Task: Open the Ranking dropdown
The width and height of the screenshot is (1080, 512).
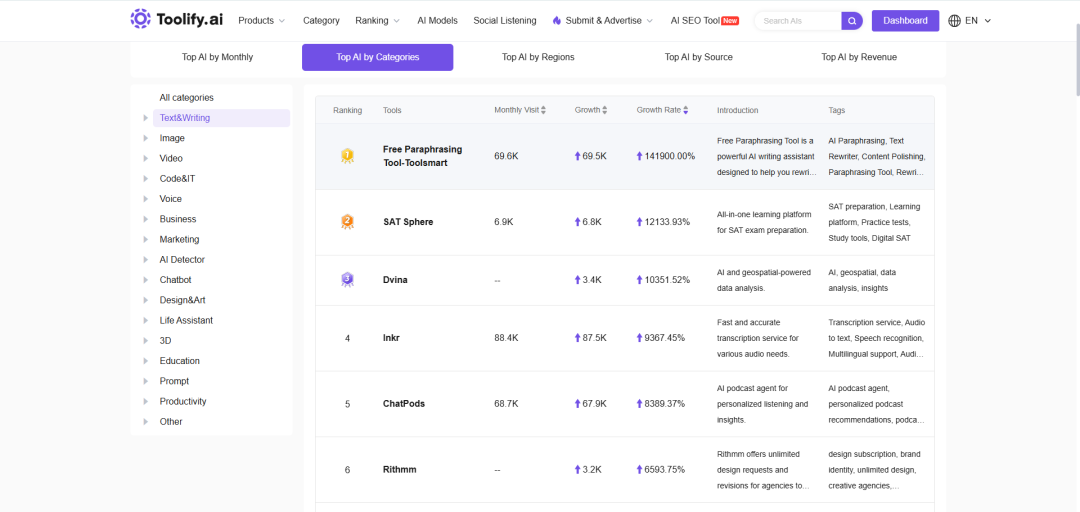Action: coord(377,21)
